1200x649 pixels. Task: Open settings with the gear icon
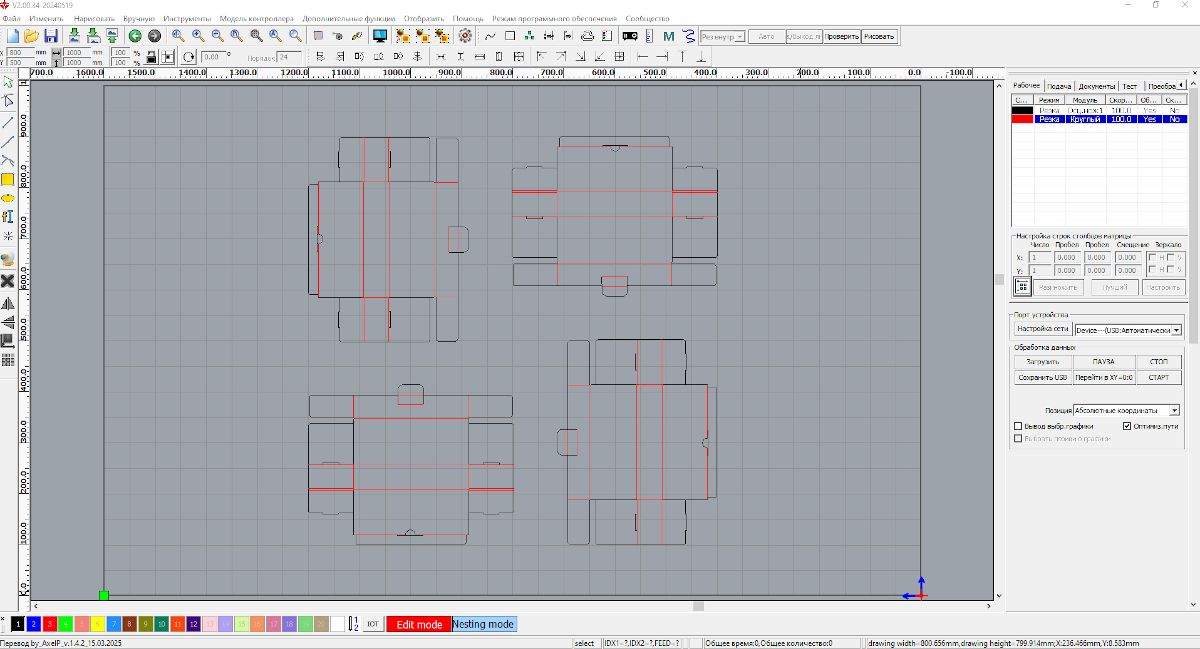(x=465, y=36)
